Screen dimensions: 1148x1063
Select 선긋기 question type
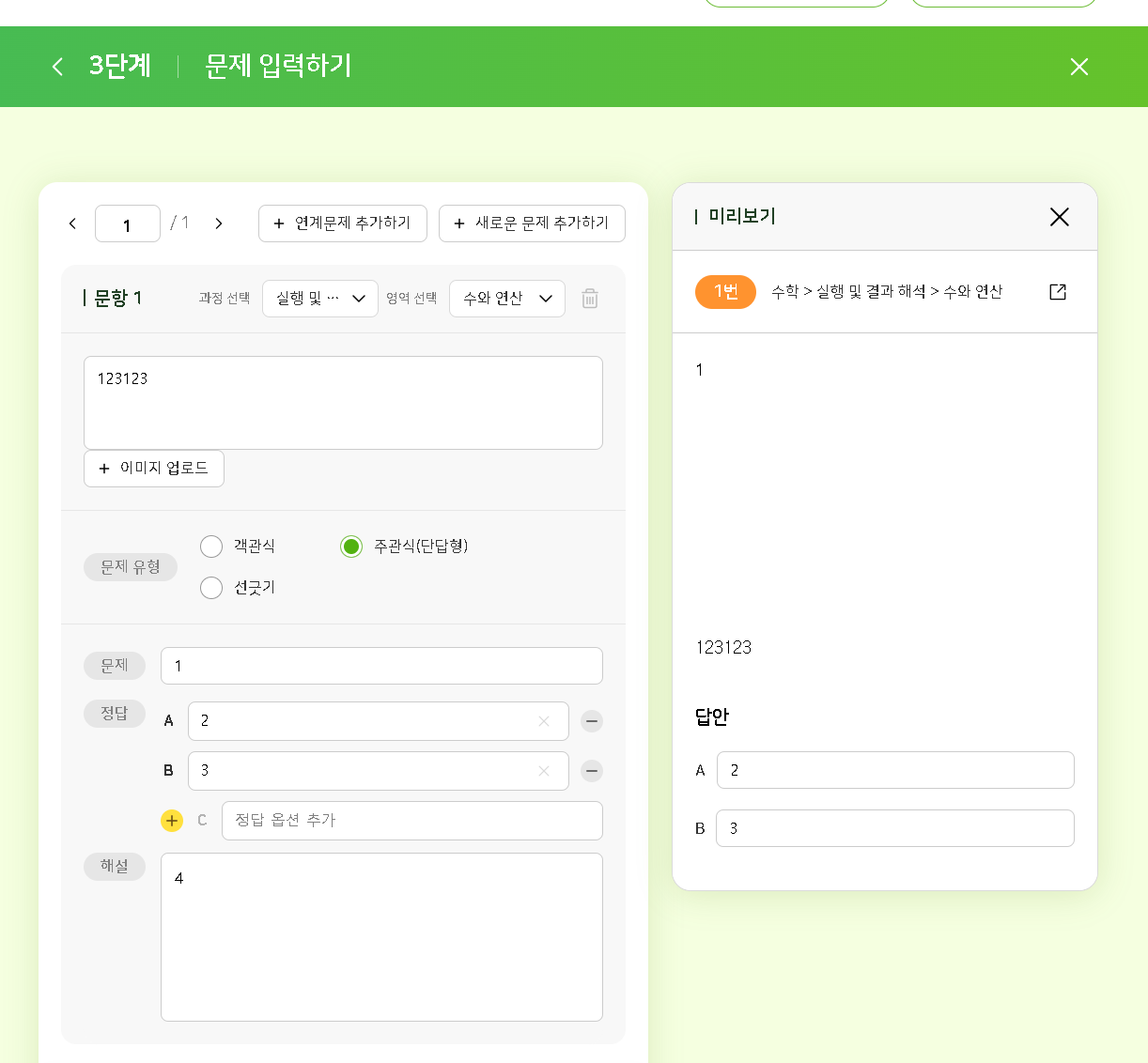pyautogui.click(x=211, y=588)
